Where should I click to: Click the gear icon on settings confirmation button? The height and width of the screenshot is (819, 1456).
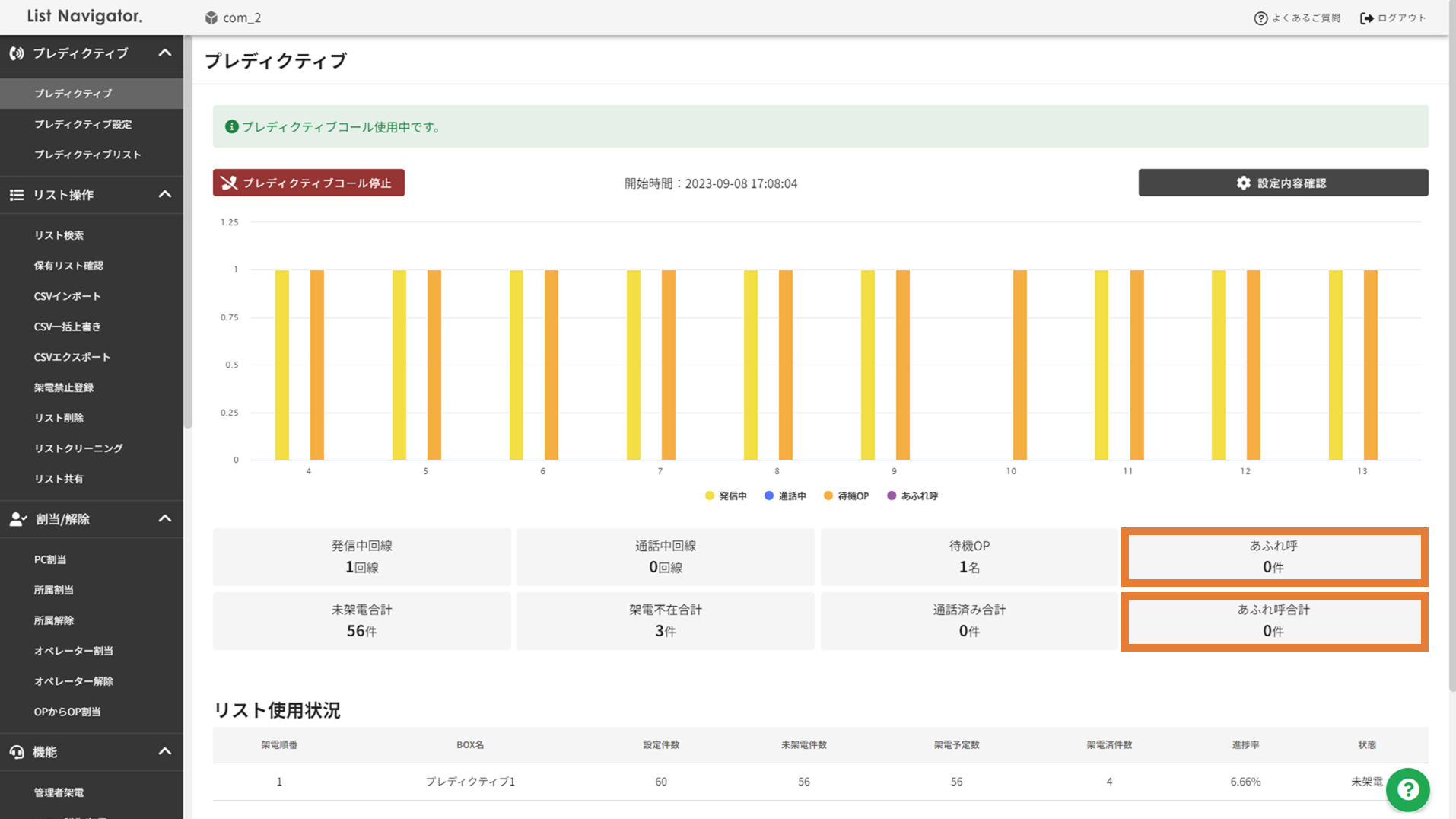click(1243, 183)
